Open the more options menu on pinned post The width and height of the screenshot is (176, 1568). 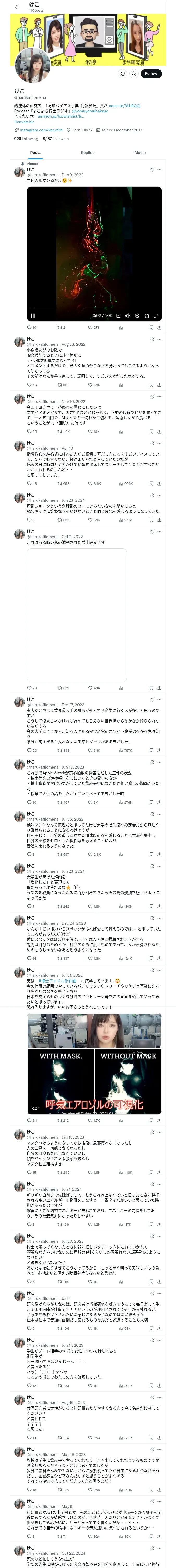click(160, 170)
